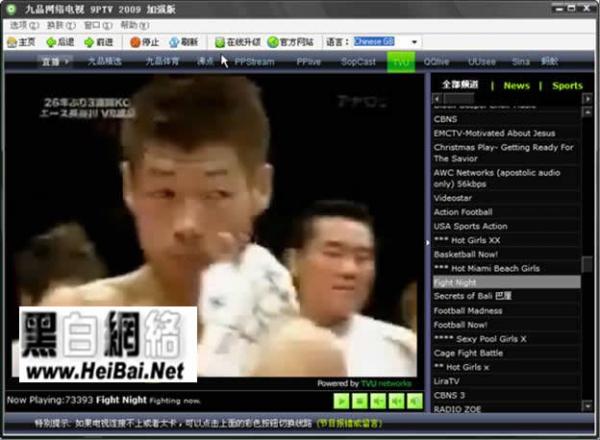Filter channels by Sports
The image size is (600, 440).
click(x=567, y=86)
